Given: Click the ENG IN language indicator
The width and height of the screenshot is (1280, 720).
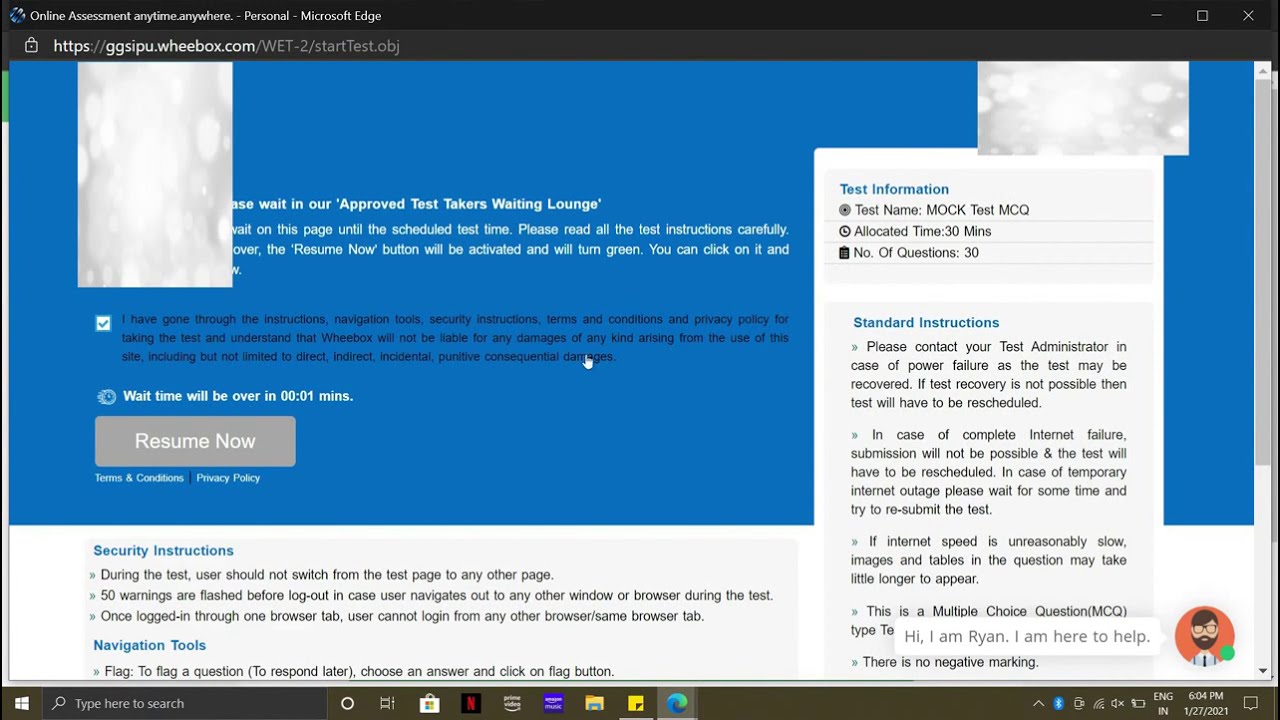Looking at the screenshot, I should 1163,703.
